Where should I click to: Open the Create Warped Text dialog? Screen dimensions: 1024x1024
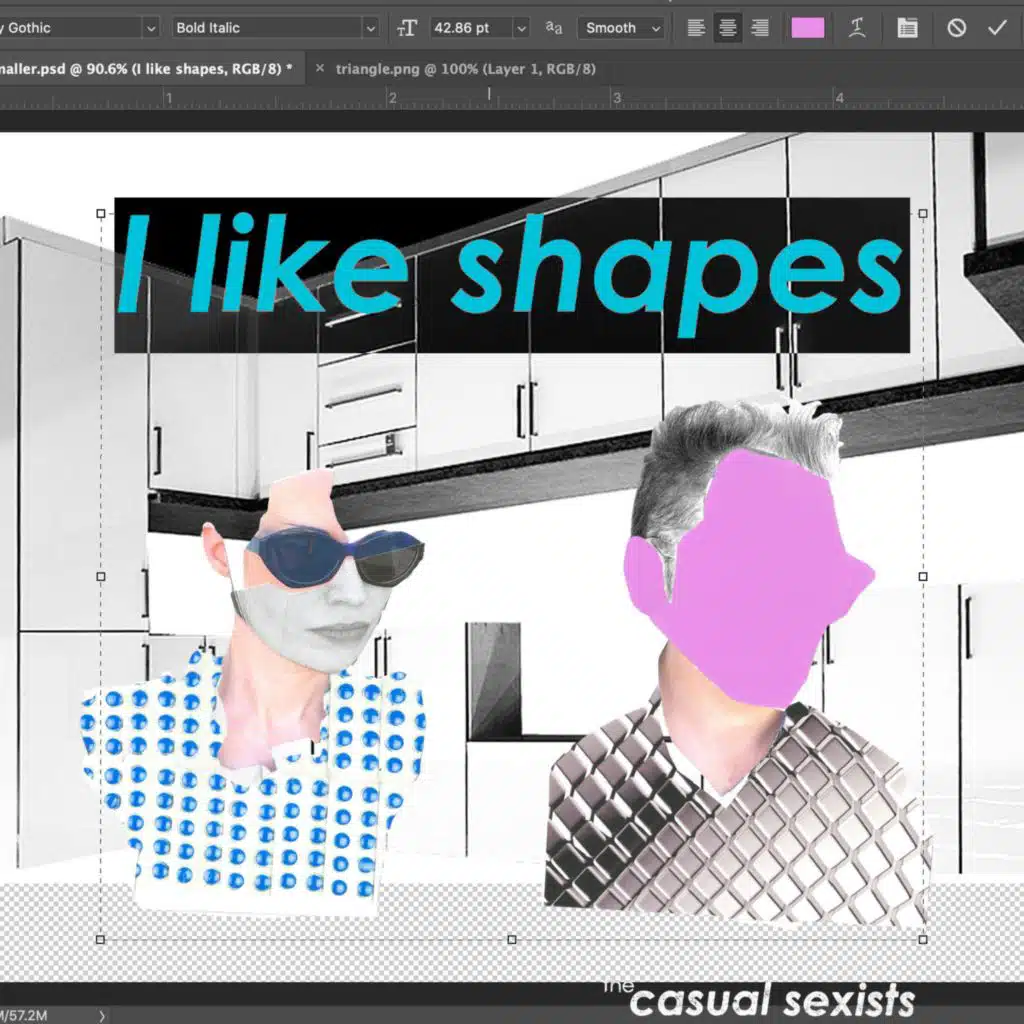click(x=857, y=28)
